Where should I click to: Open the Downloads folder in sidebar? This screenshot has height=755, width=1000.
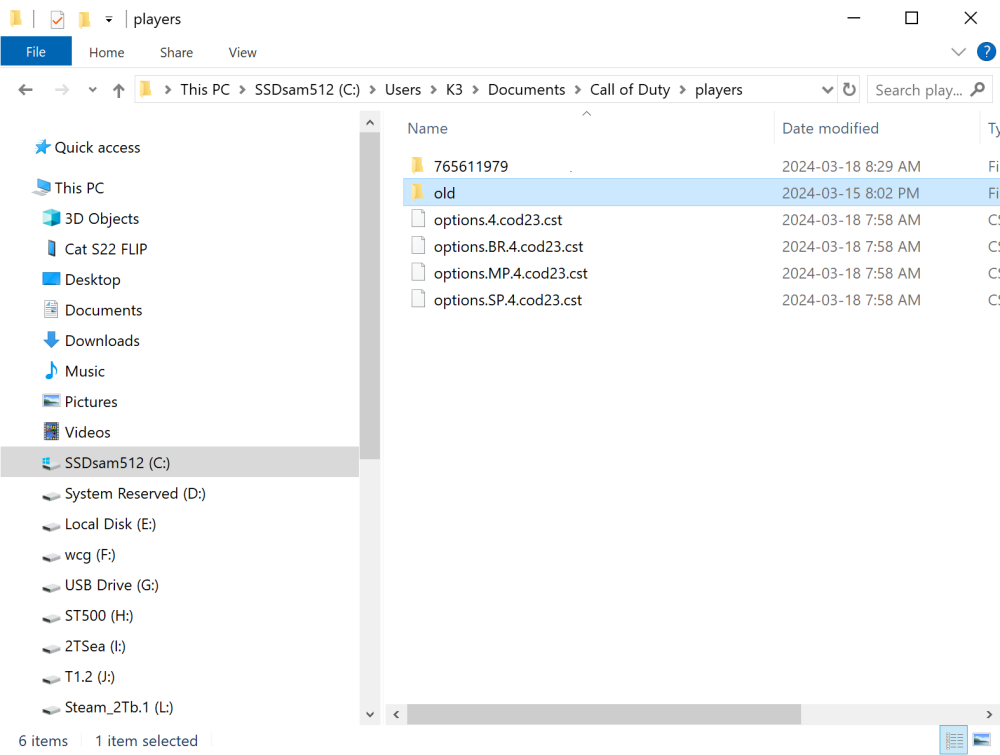(x=102, y=341)
